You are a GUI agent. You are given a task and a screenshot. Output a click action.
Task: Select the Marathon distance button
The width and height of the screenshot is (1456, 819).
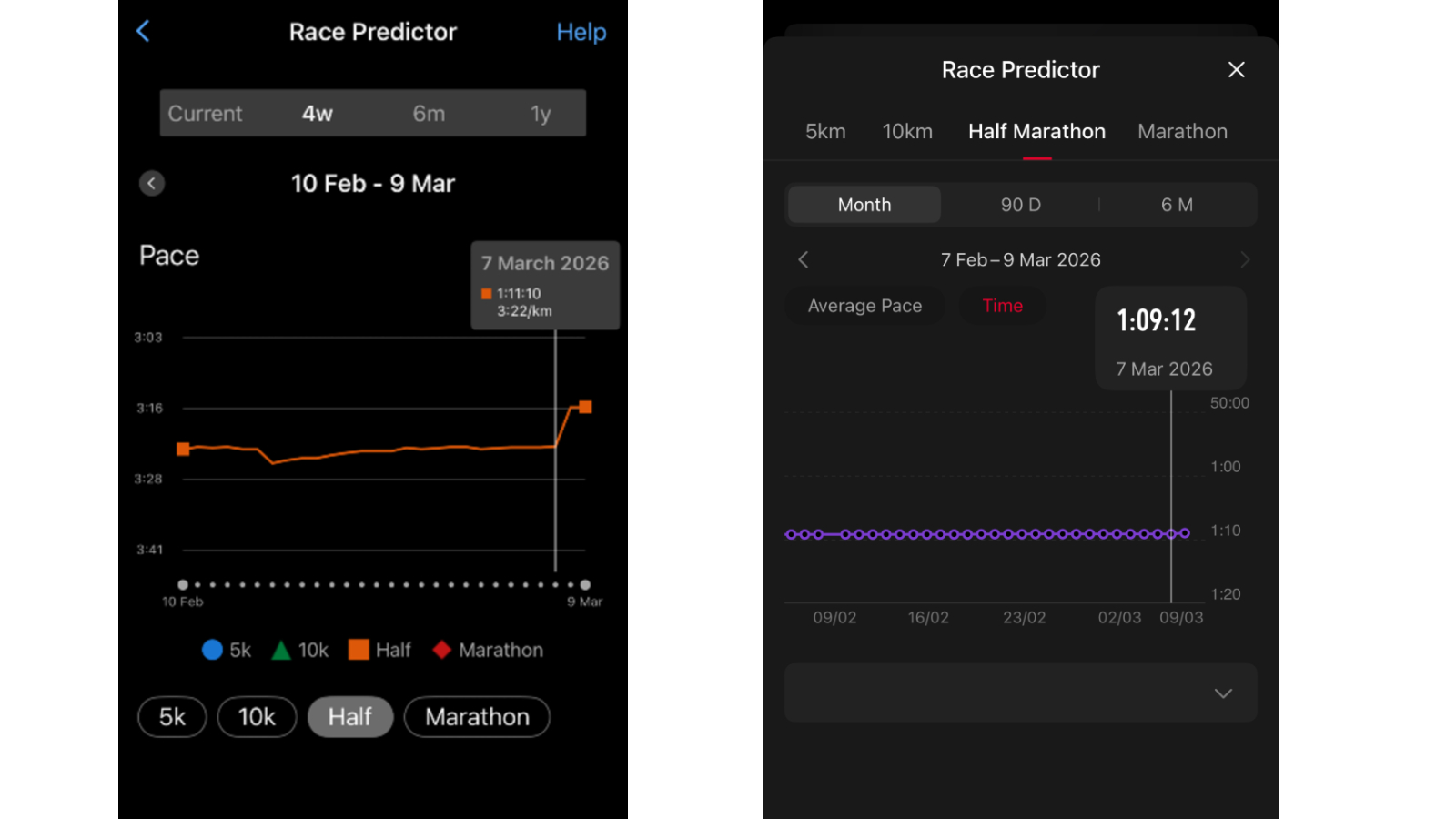pyautogui.click(x=477, y=716)
